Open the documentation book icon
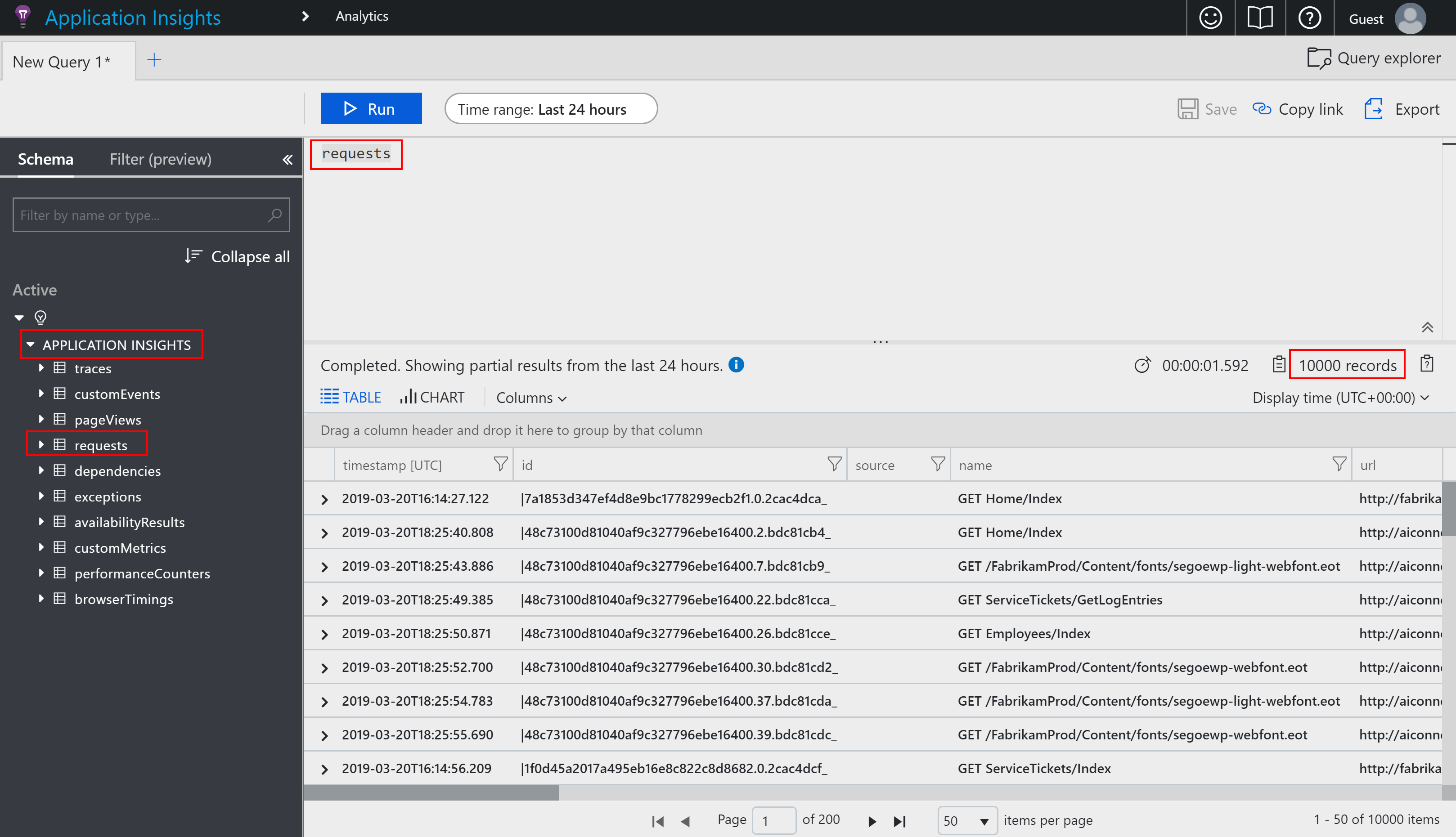Image resolution: width=1456 pixels, height=837 pixels. click(x=1259, y=17)
